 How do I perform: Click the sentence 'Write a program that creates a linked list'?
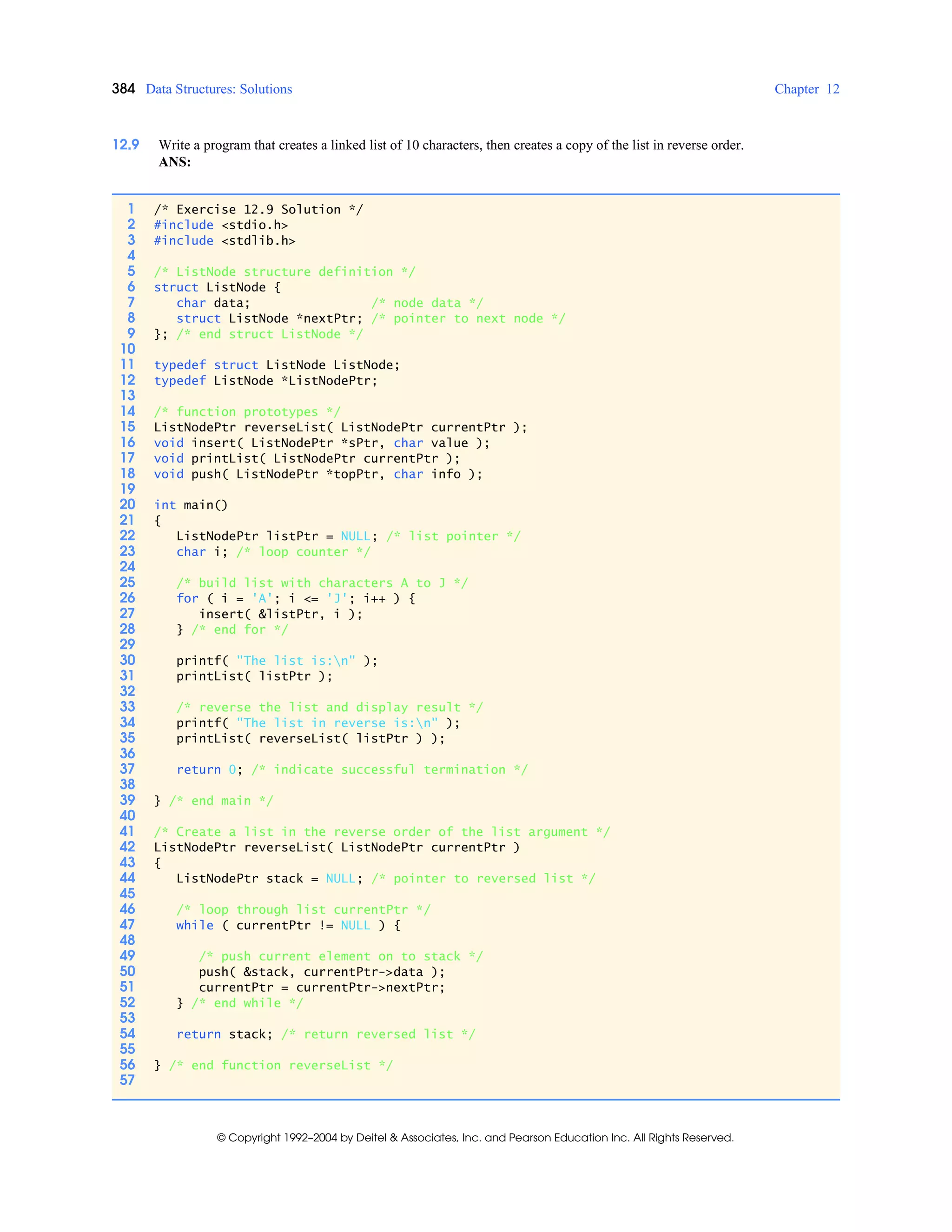coord(451,145)
